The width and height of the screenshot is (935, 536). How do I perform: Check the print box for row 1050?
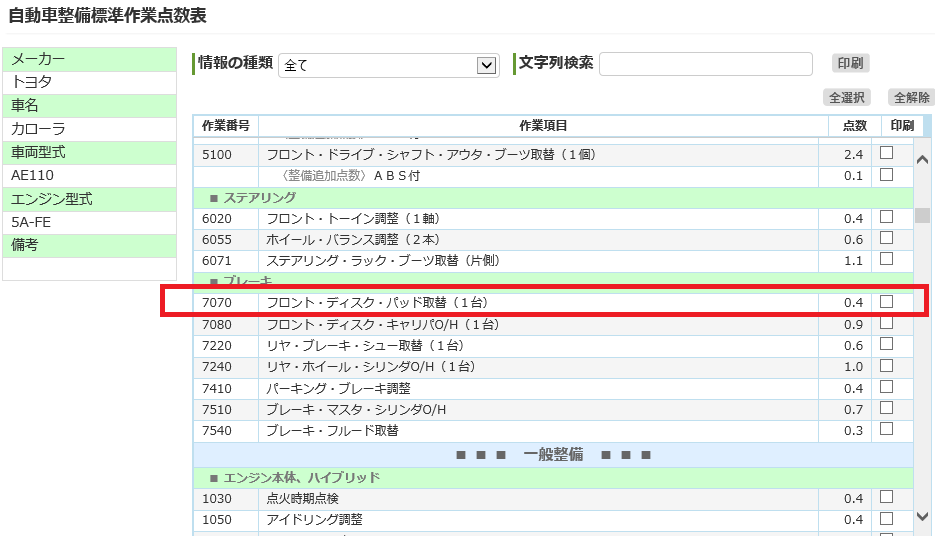(887, 518)
